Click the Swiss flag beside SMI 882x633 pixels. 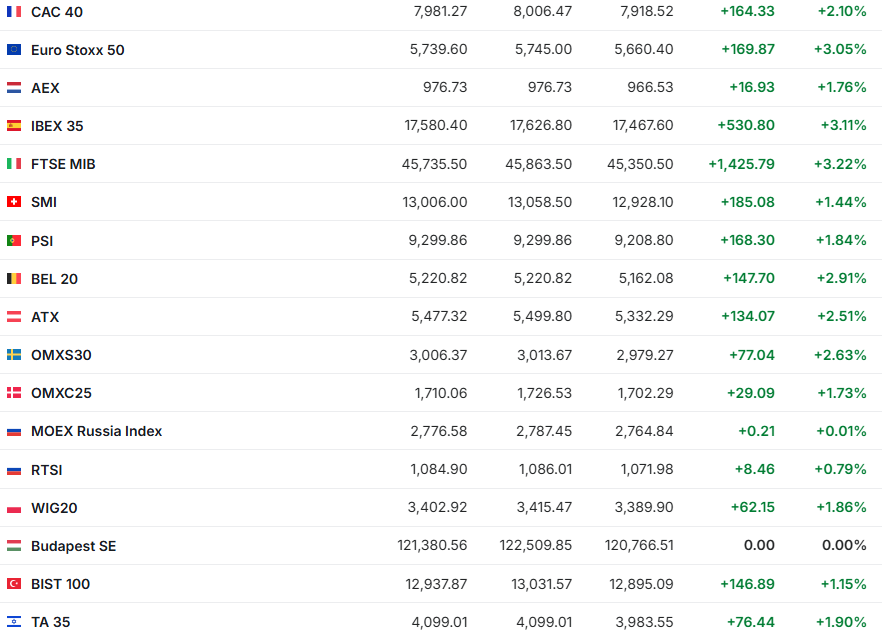14,202
